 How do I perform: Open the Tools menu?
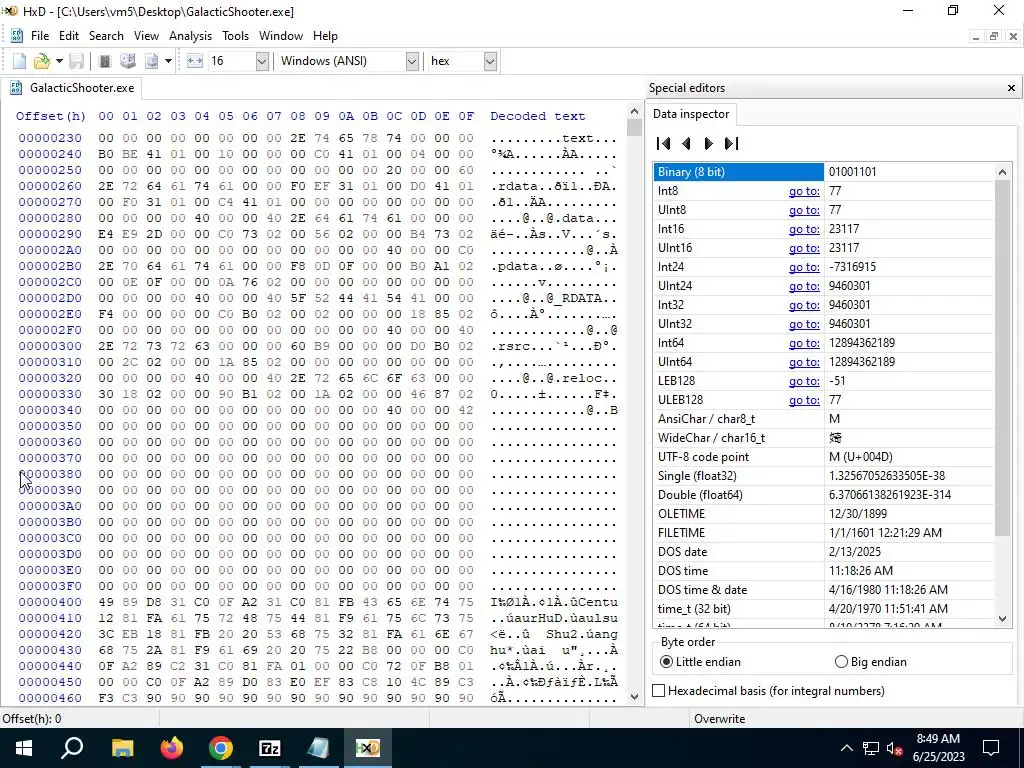[x=235, y=36]
